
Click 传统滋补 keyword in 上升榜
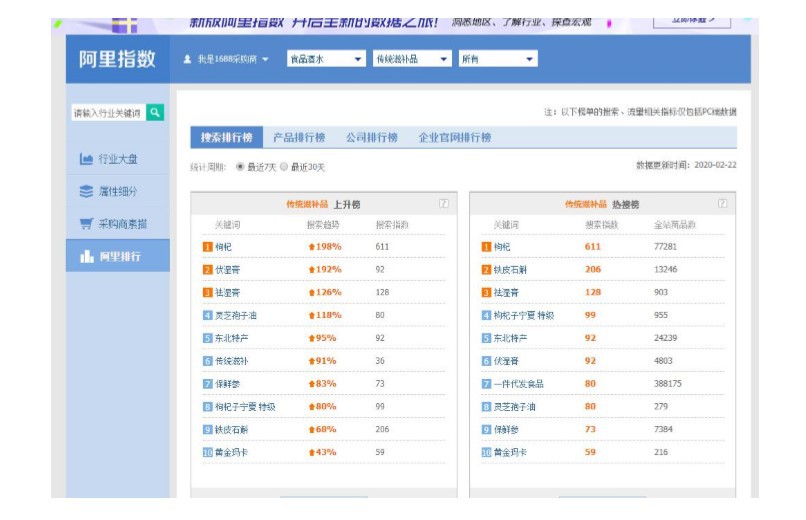tap(231, 361)
